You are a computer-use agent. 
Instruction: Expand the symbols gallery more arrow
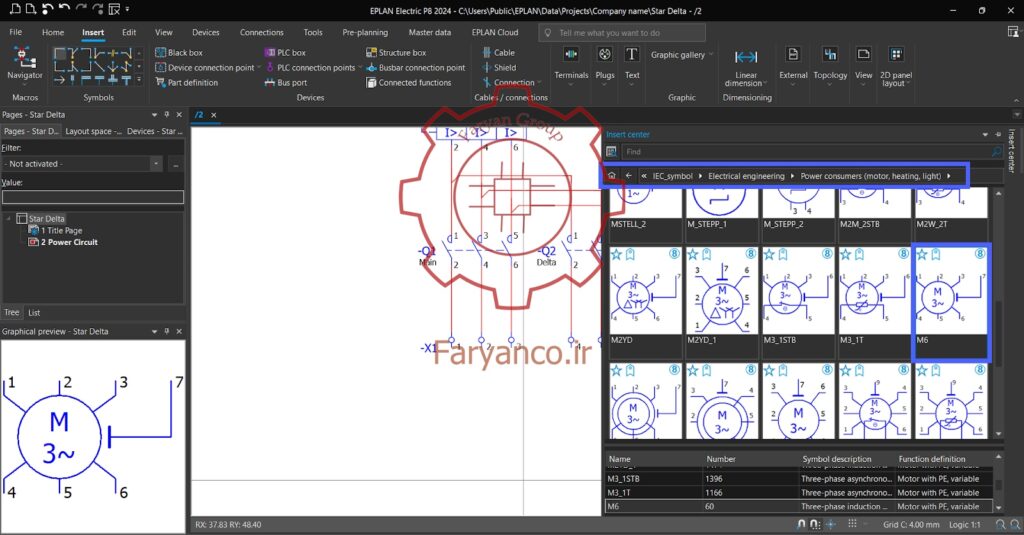point(138,80)
